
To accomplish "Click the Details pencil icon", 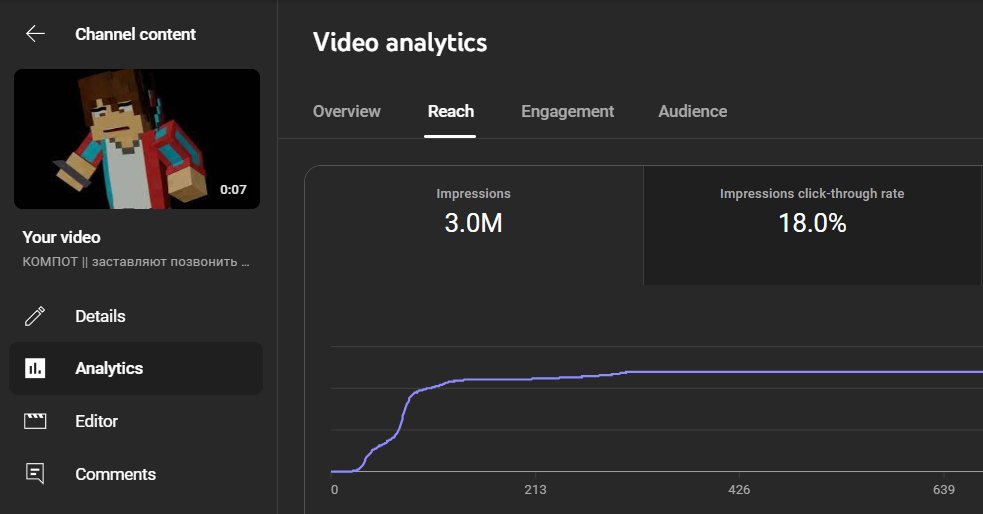I will coord(35,316).
